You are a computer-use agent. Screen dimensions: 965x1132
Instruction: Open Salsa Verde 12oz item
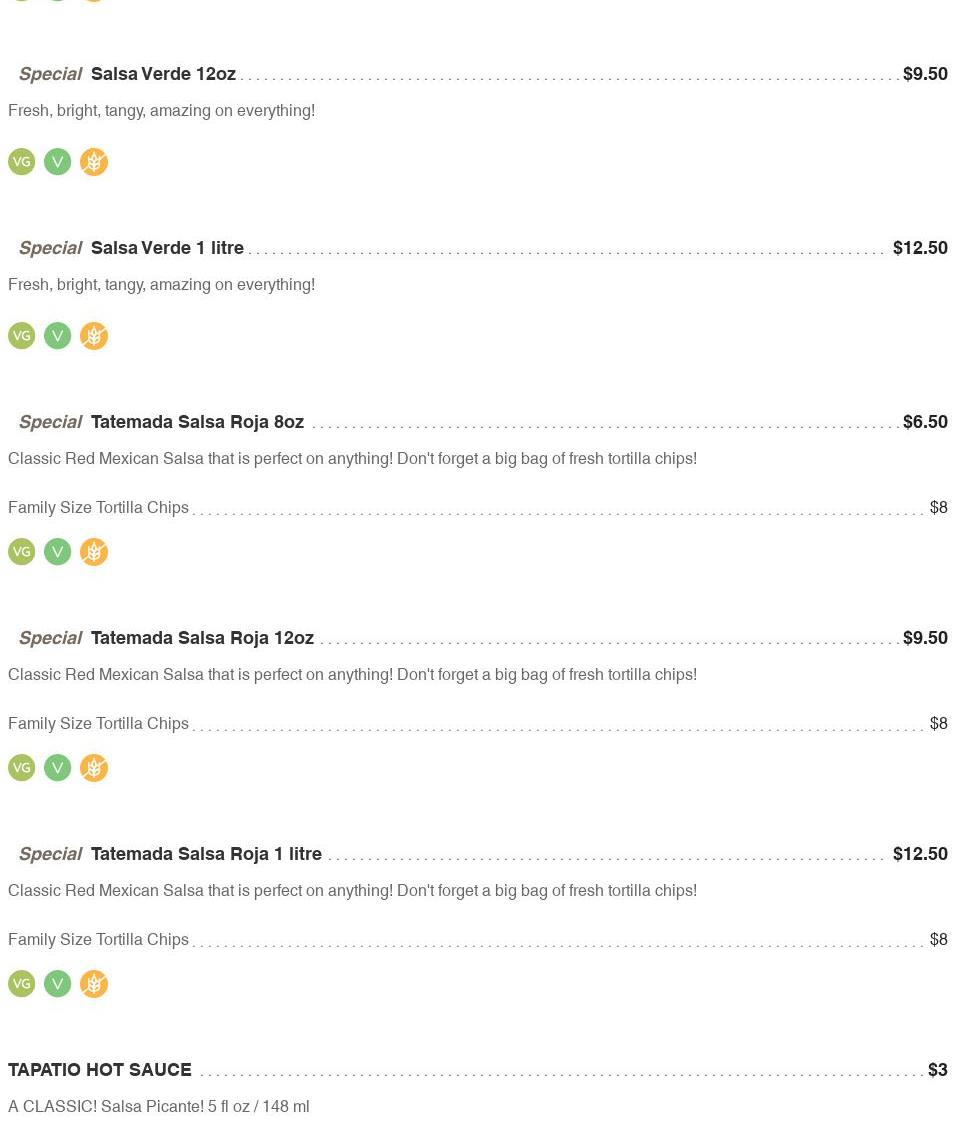click(163, 74)
